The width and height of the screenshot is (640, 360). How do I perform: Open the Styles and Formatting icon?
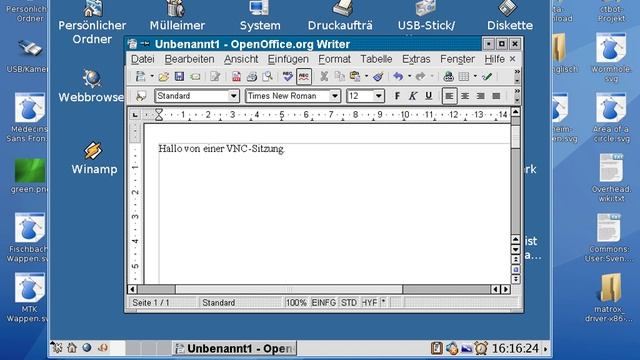click(x=141, y=96)
